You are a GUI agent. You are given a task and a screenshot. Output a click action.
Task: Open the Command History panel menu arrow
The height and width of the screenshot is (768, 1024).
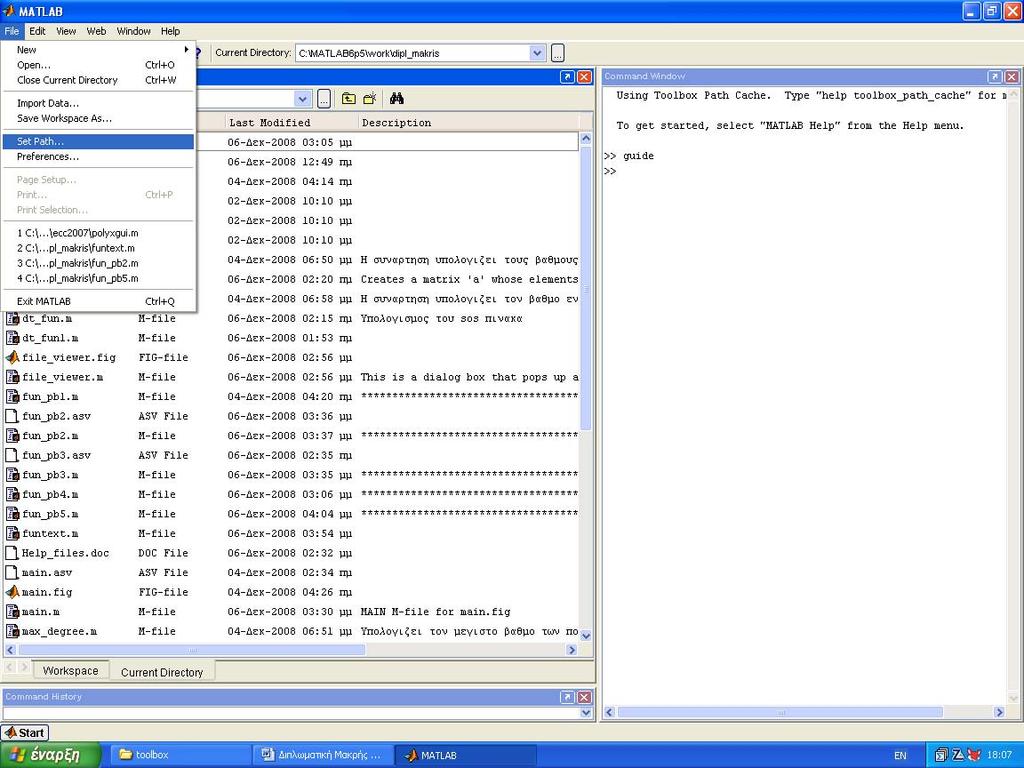[586, 712]
